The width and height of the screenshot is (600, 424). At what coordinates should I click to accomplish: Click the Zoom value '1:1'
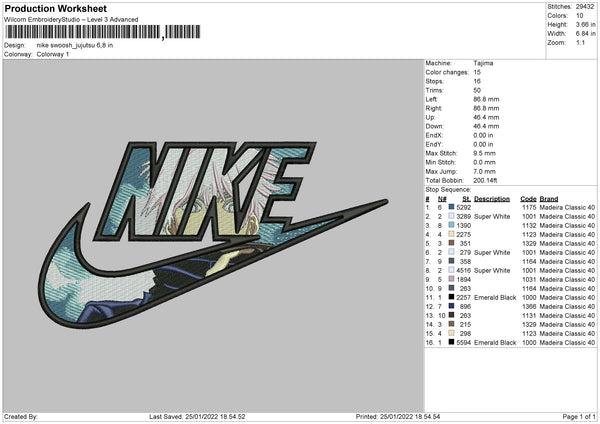point(580,42)
